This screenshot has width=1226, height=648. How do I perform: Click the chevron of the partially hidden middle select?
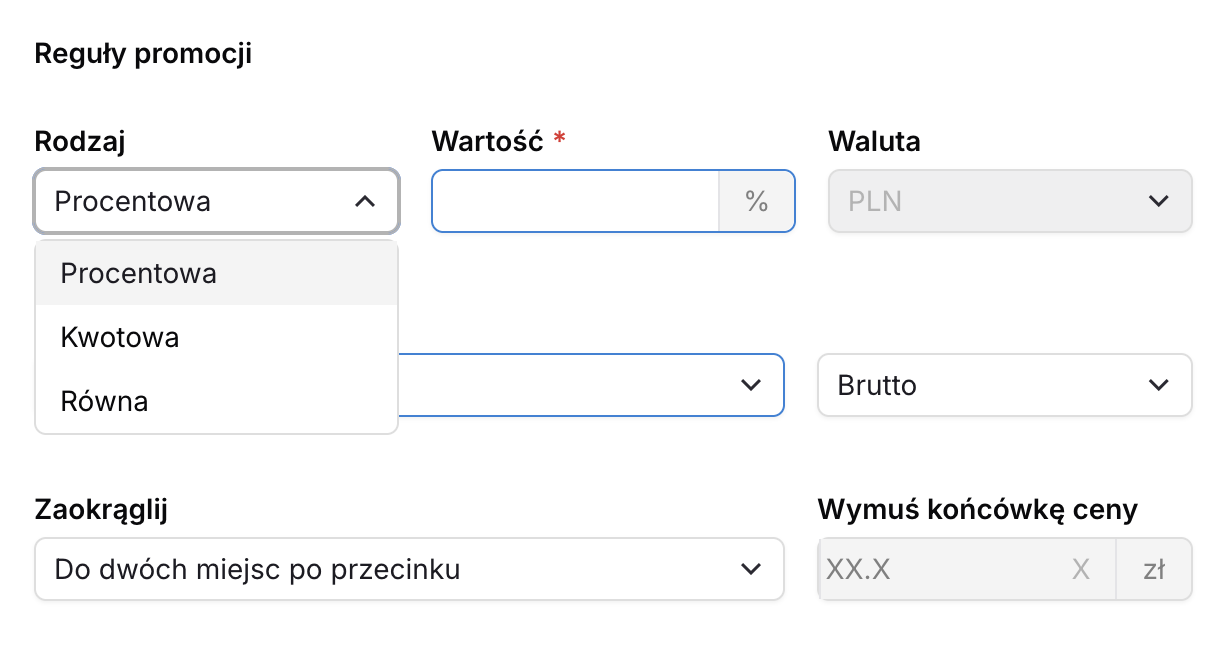point(749,385)
